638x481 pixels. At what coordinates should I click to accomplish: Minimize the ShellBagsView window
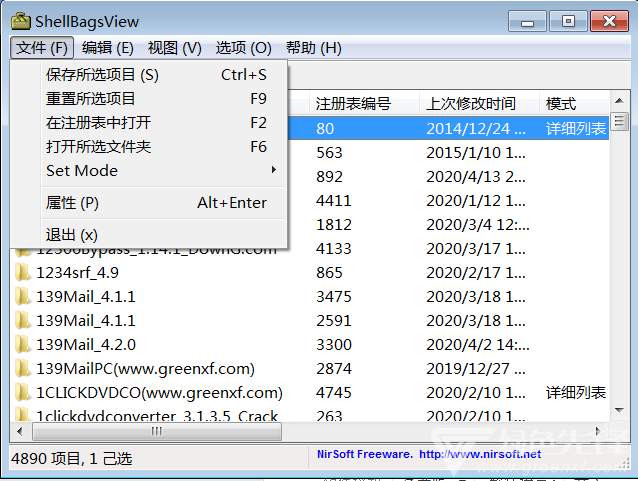pyautogui.click(x=527, y=21)
